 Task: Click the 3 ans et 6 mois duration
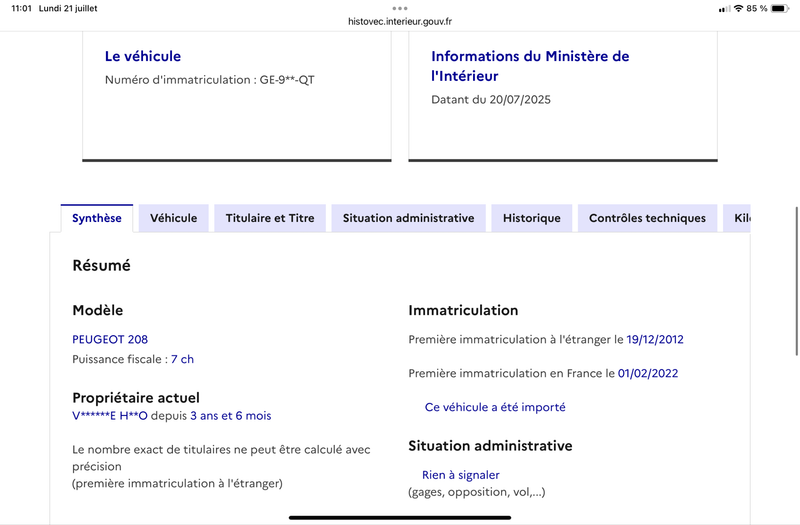[231, 416]
